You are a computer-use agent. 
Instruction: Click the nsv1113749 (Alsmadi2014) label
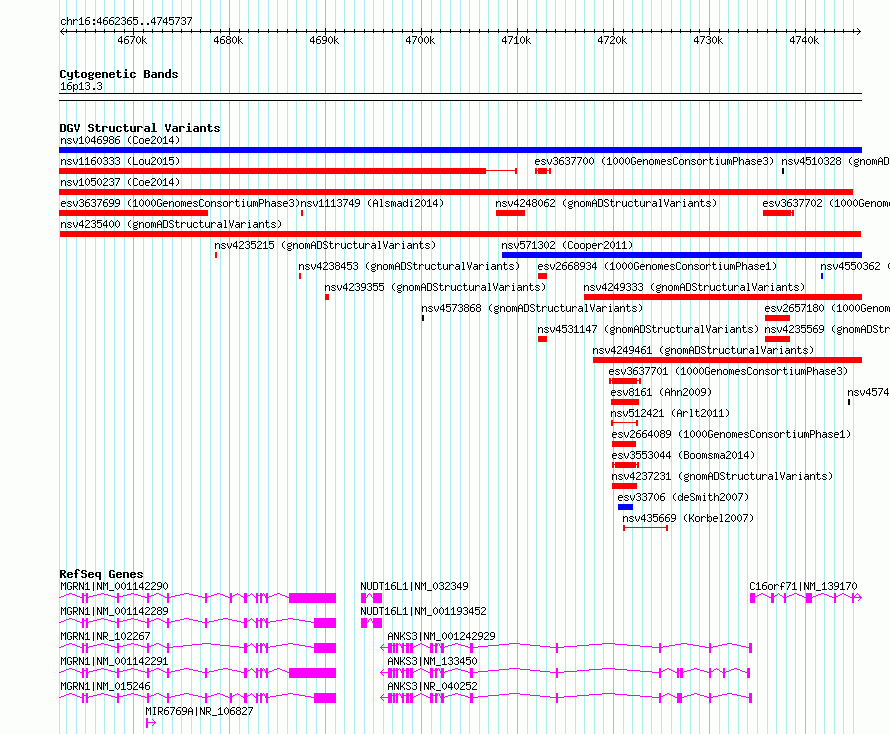[372, 203]
